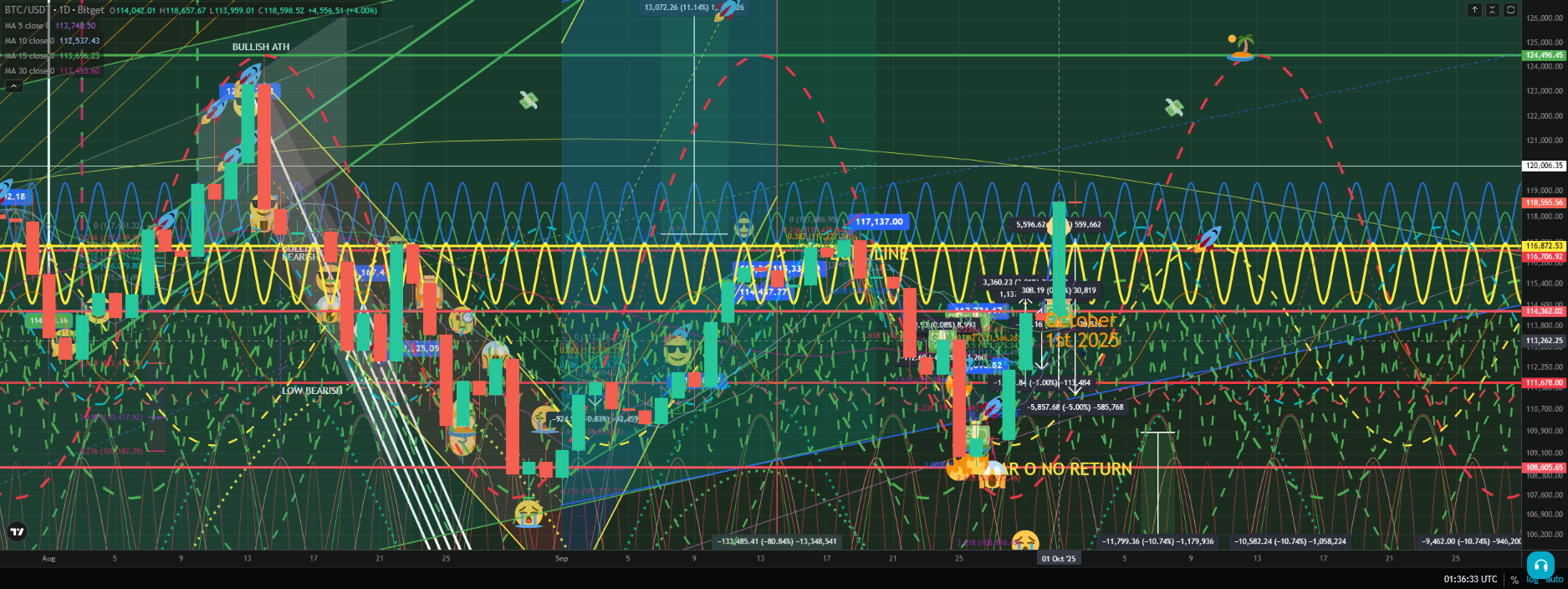Select the 113,262.25 price-axis label

[x=1544, y=341]
